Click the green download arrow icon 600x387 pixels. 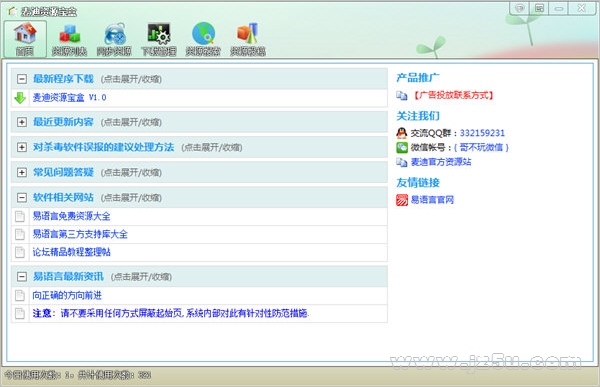(x=20, y=98)
